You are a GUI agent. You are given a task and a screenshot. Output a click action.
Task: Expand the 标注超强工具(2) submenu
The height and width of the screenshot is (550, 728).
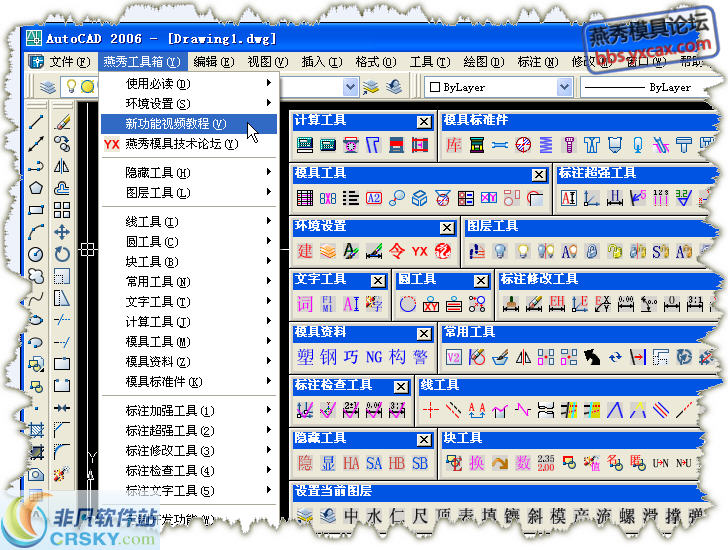click(189, 431)
